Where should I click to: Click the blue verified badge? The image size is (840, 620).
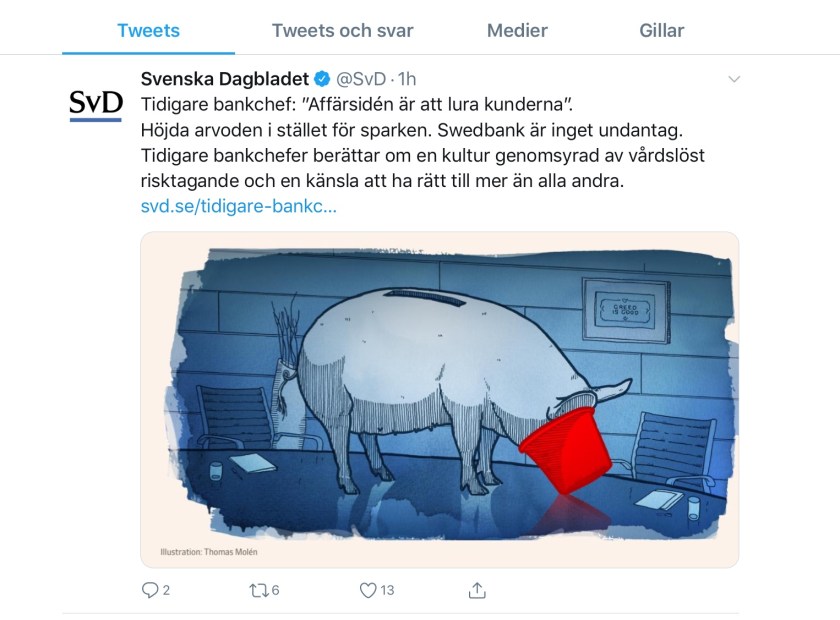click(321, 79)
